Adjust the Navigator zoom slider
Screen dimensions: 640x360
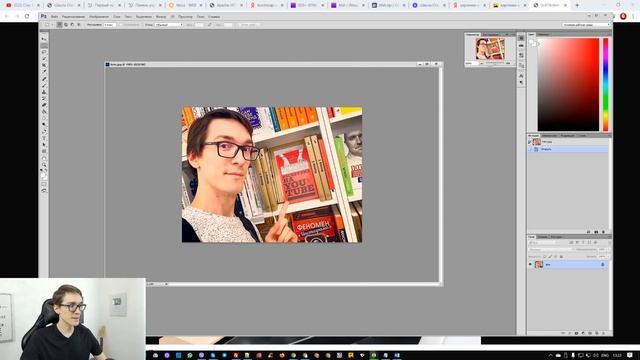tap(494, 63)
